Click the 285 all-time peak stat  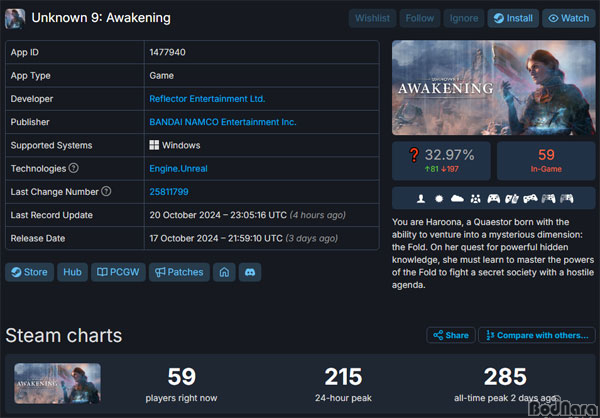point(505,384)
